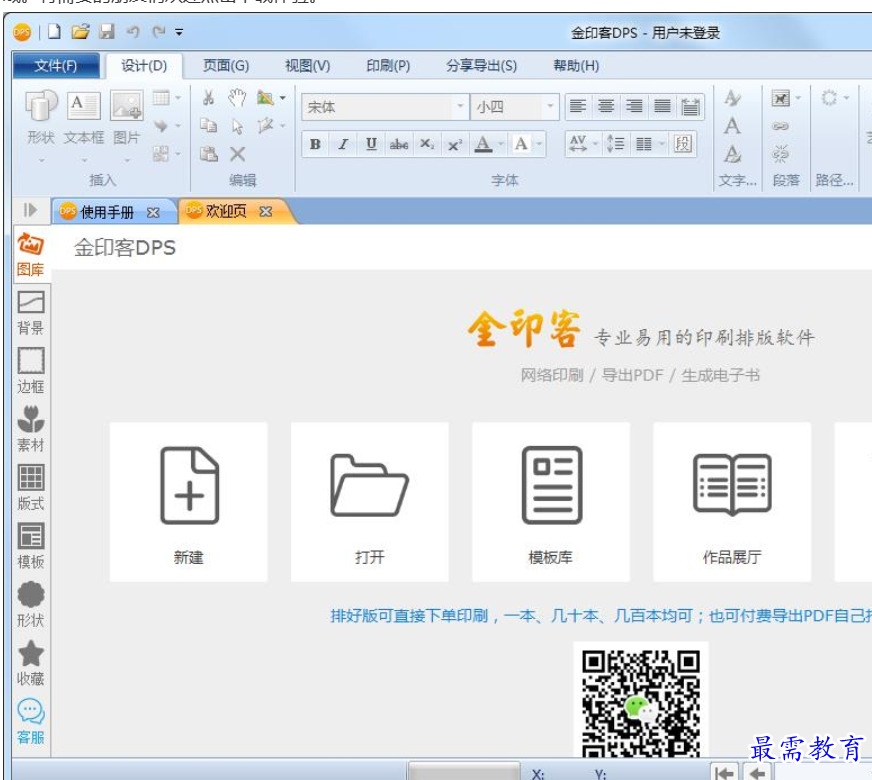The width and height of the screenshot is (872, 780).
Task: Click the 段 paragraph settings icon
Action: coord(682,144)
